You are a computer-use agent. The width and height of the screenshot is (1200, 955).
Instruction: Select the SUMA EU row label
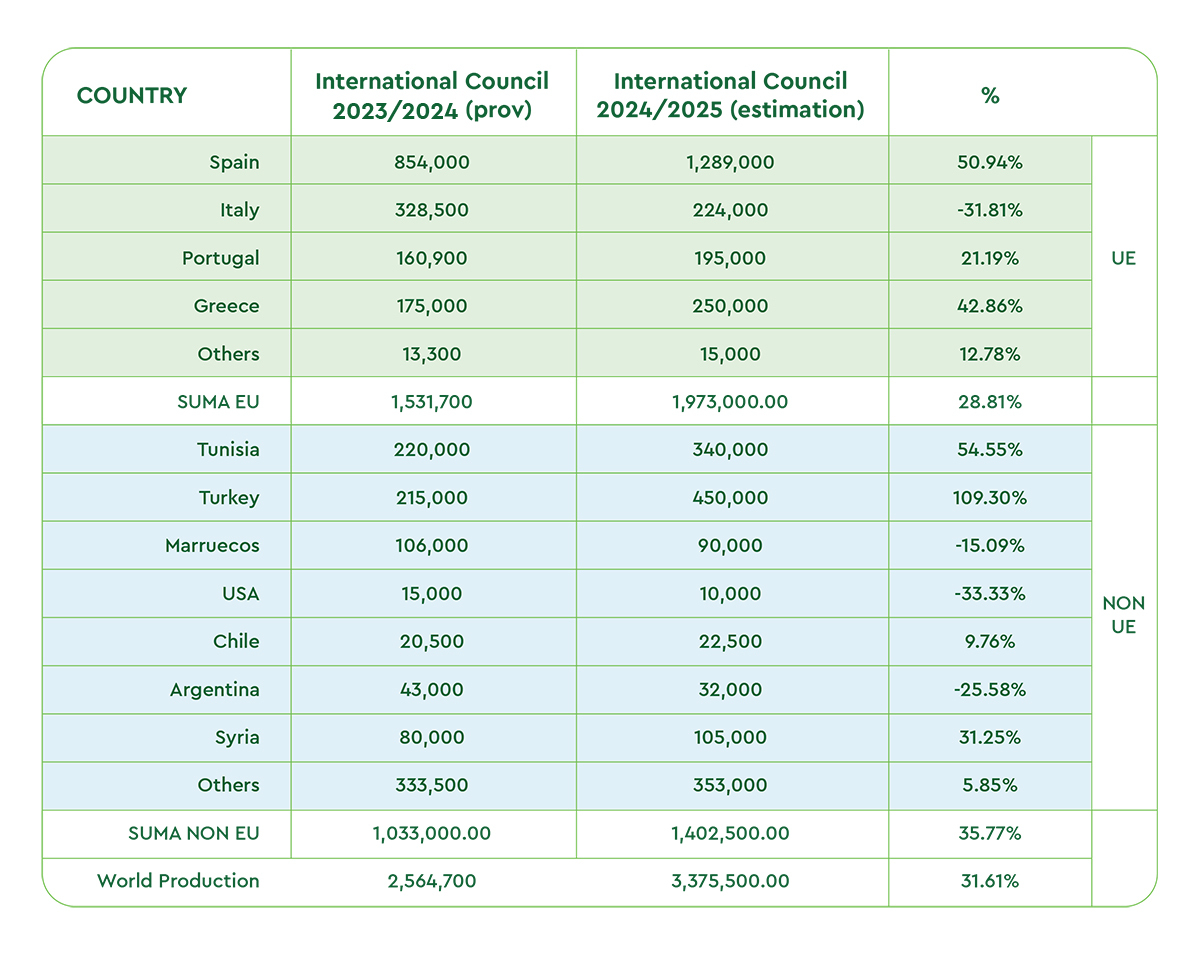click(216, 402)
